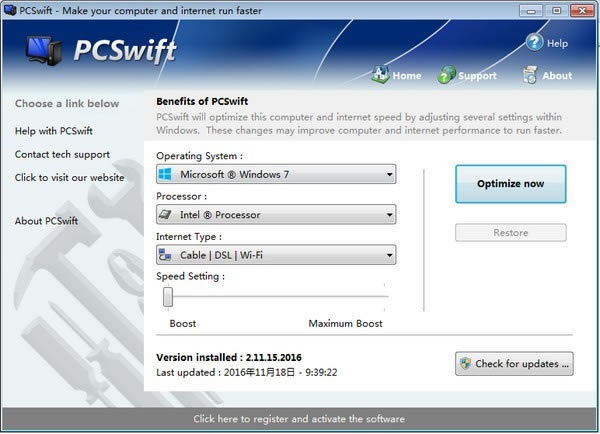The width and height of the screenshot is (600, 434).
Task: Click the Windows logo in Operating System box
Action: coord(167,175)
